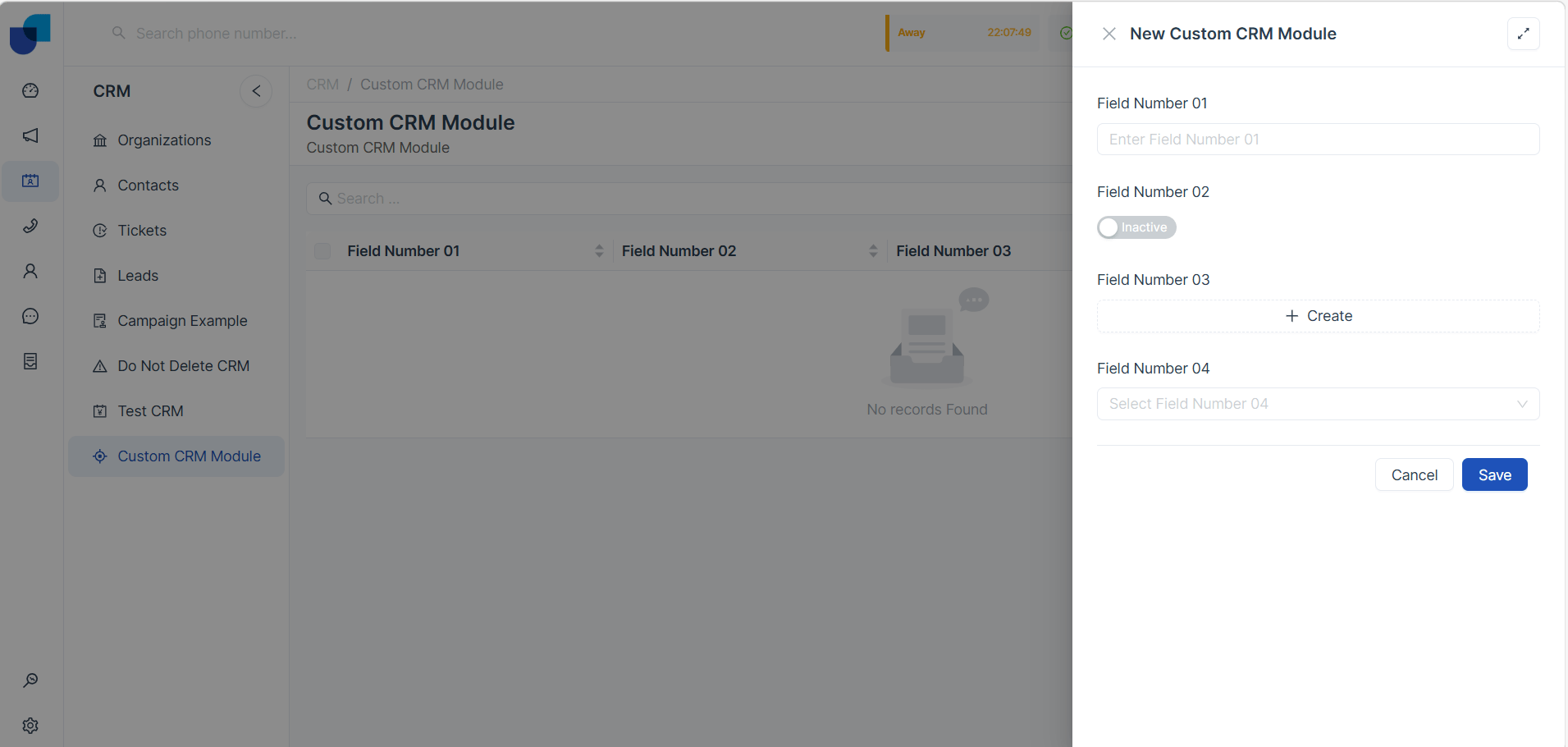The image size is (1568, 747).
Task: Click the phone calls icon in rail
Action: [30, 226]
